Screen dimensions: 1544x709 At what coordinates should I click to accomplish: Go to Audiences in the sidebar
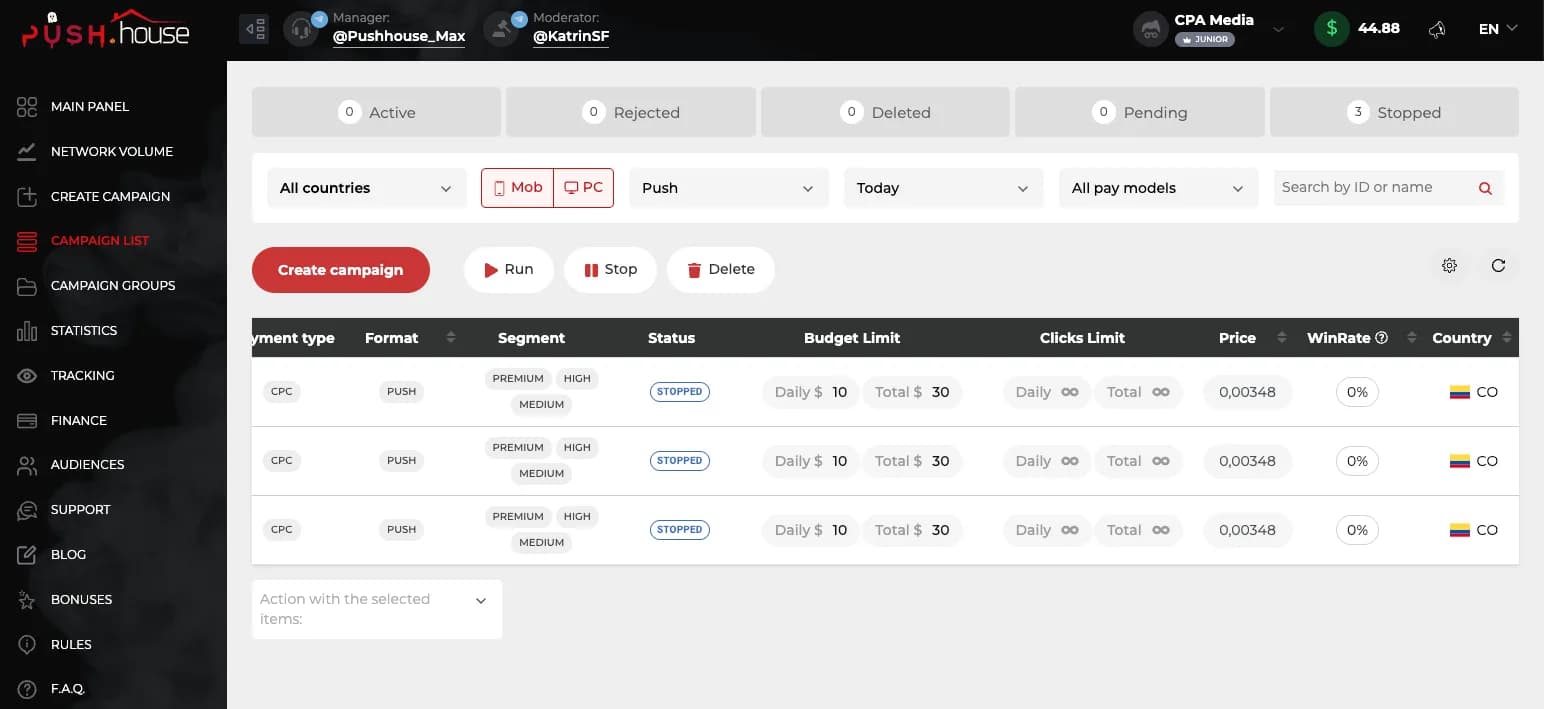pos(88,465)
